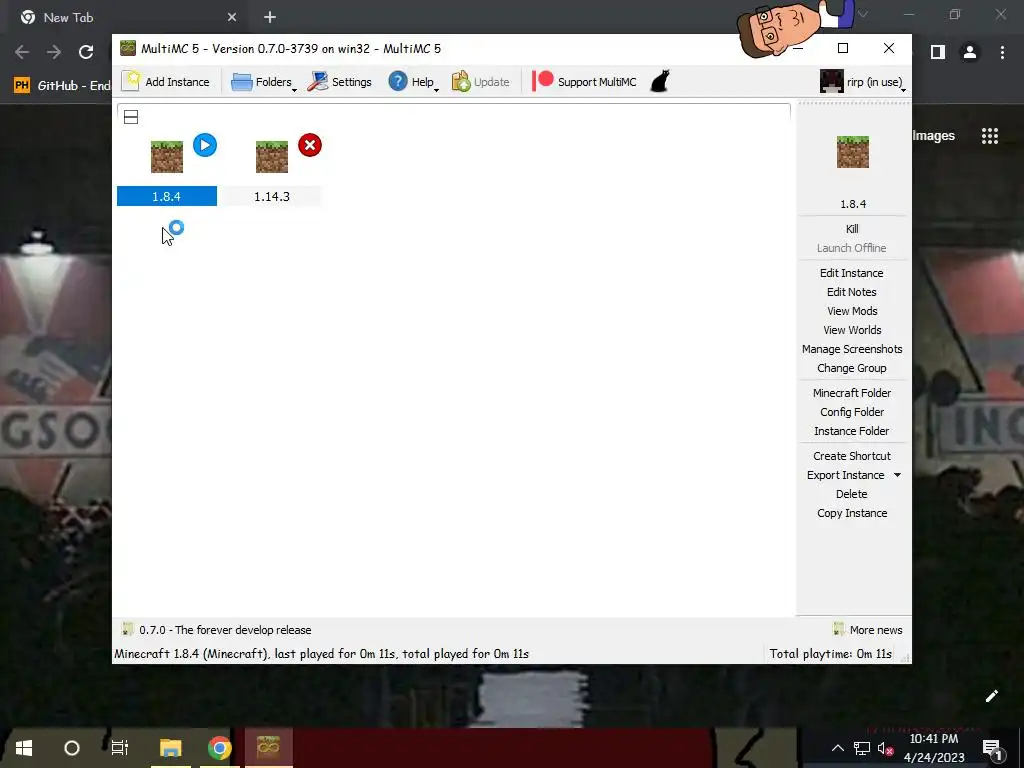This screenshot has width=1024, height=768.
Task: Click Chrome's forward arrow
Action: click(54, 52)
